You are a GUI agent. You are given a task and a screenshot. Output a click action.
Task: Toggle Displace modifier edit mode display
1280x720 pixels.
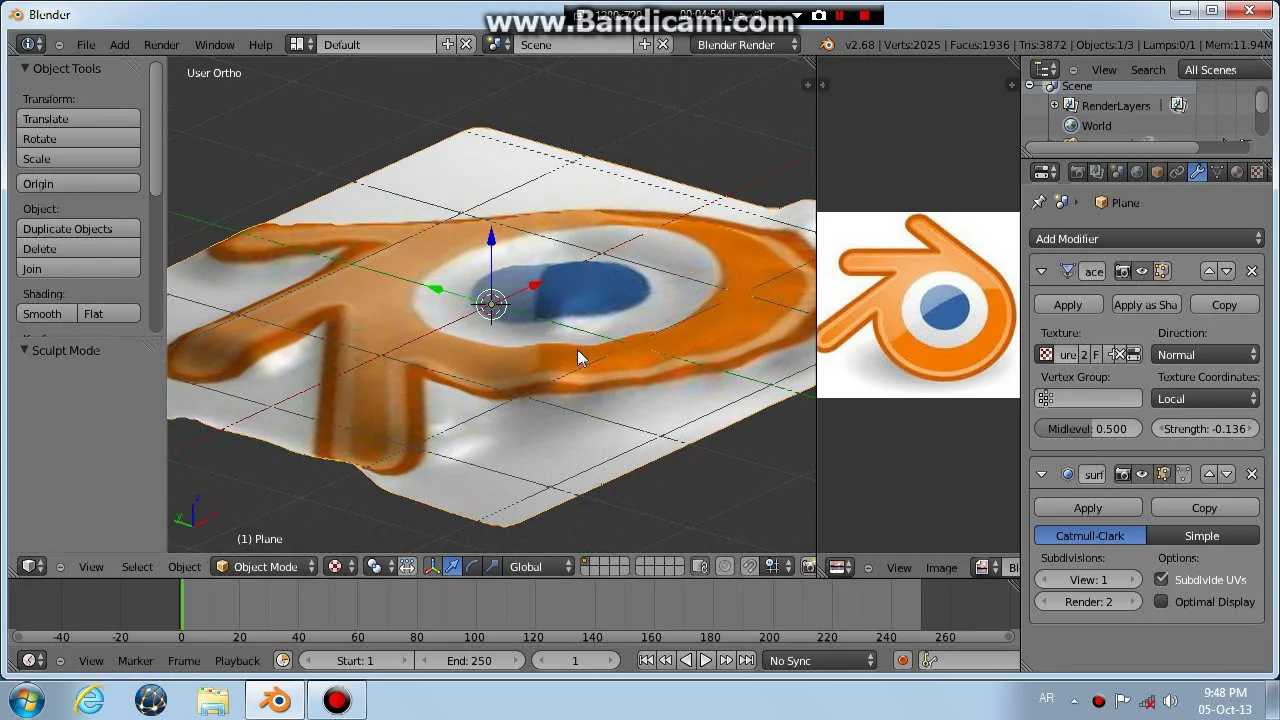click(1162, 271)
